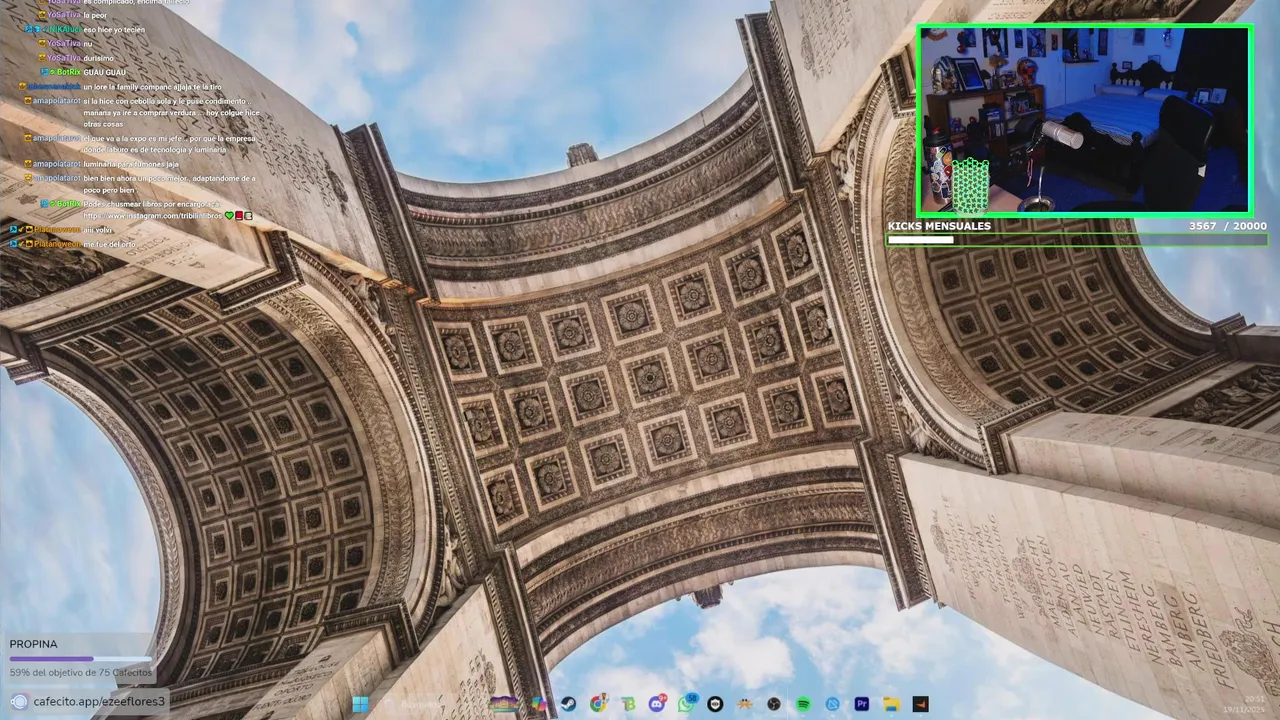
Task: Open Steam from the taskbar
Action: 568,704
